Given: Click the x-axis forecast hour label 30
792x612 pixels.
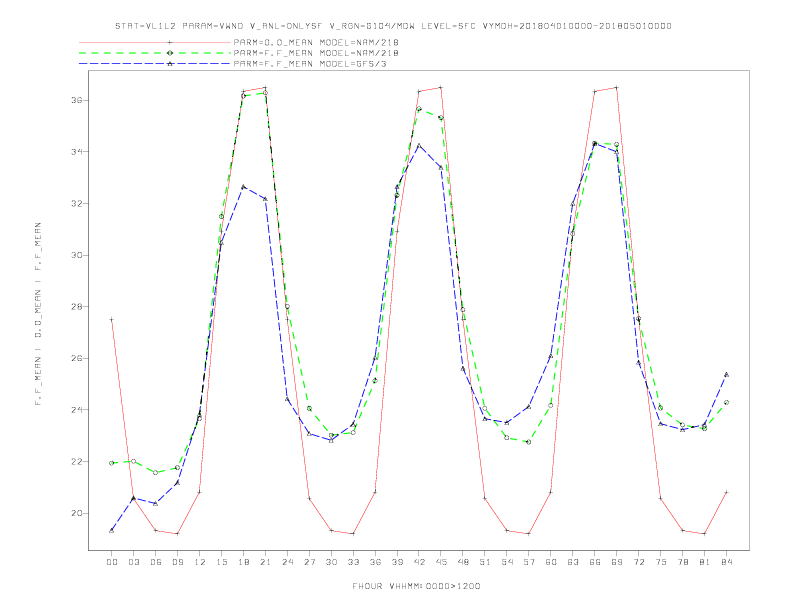Looking at the screenshot, I should [x=331, y=562].
